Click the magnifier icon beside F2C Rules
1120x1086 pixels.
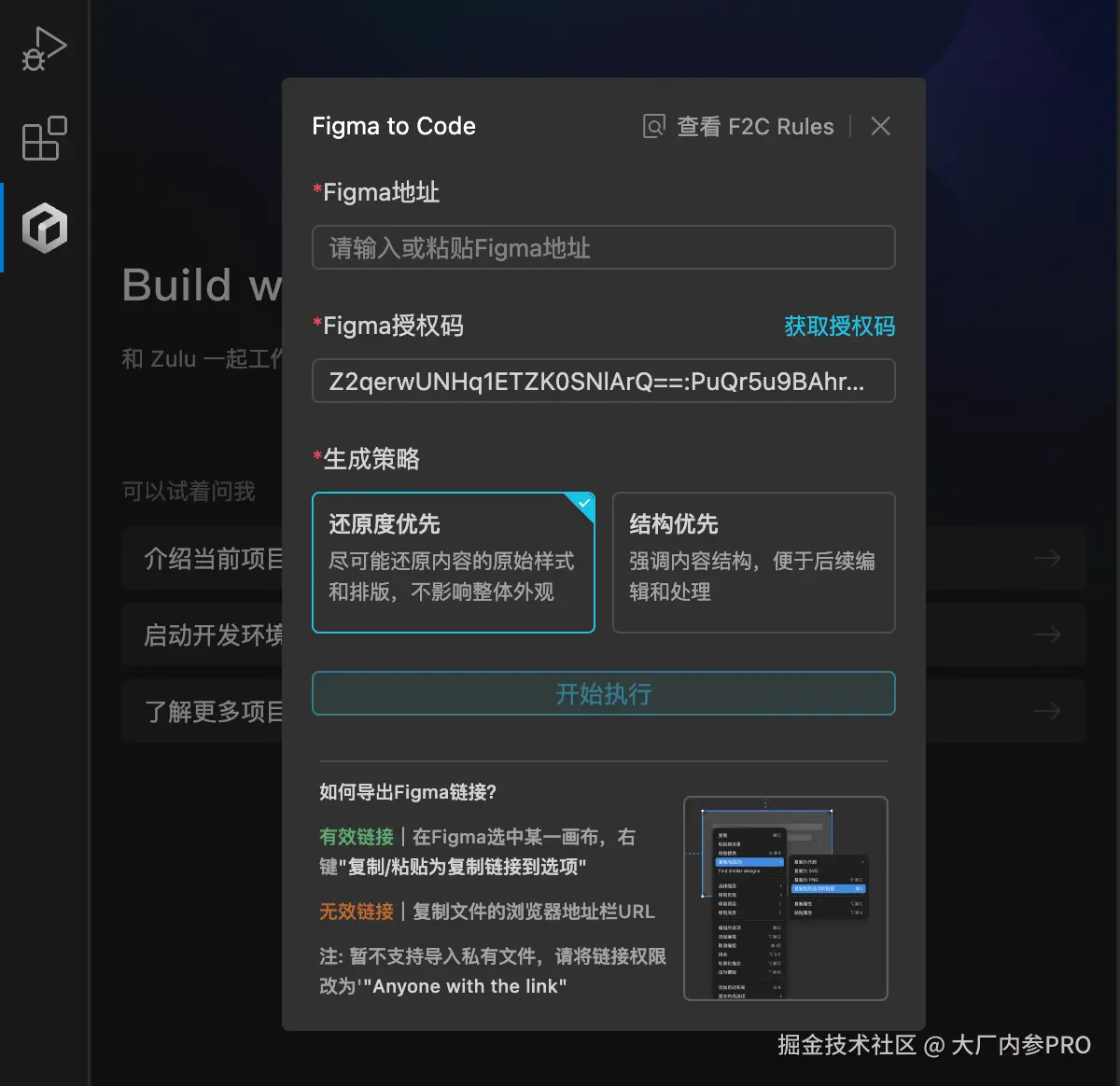click(x=653, y=125)
